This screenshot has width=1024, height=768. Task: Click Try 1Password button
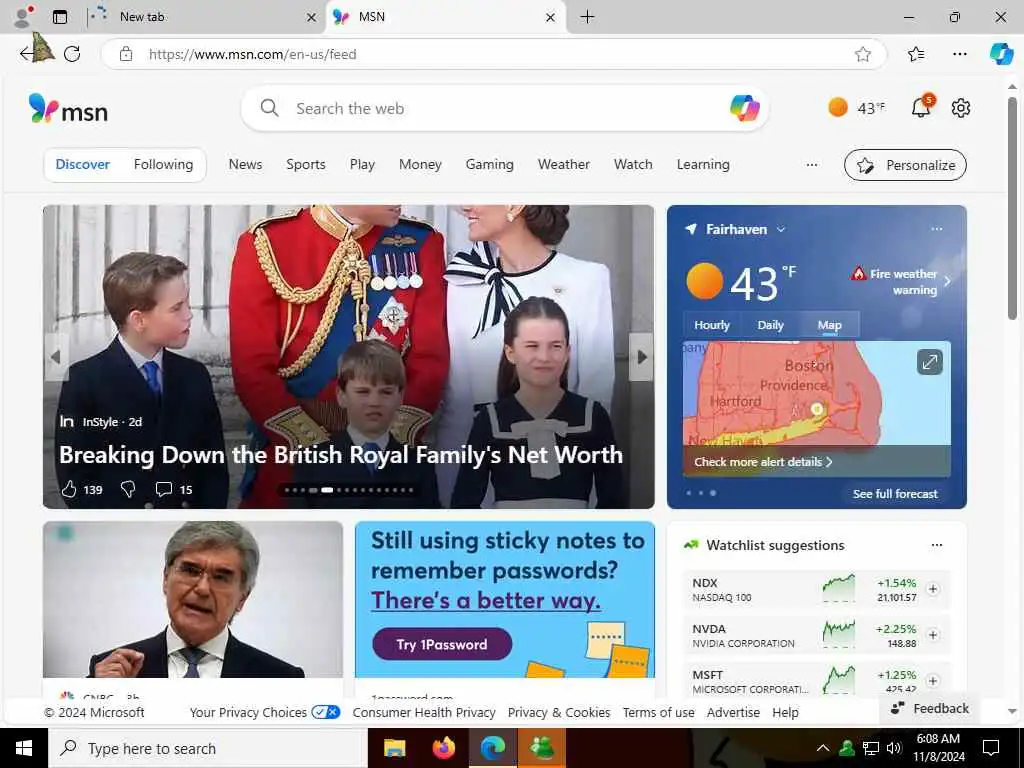tap(442, 644)
